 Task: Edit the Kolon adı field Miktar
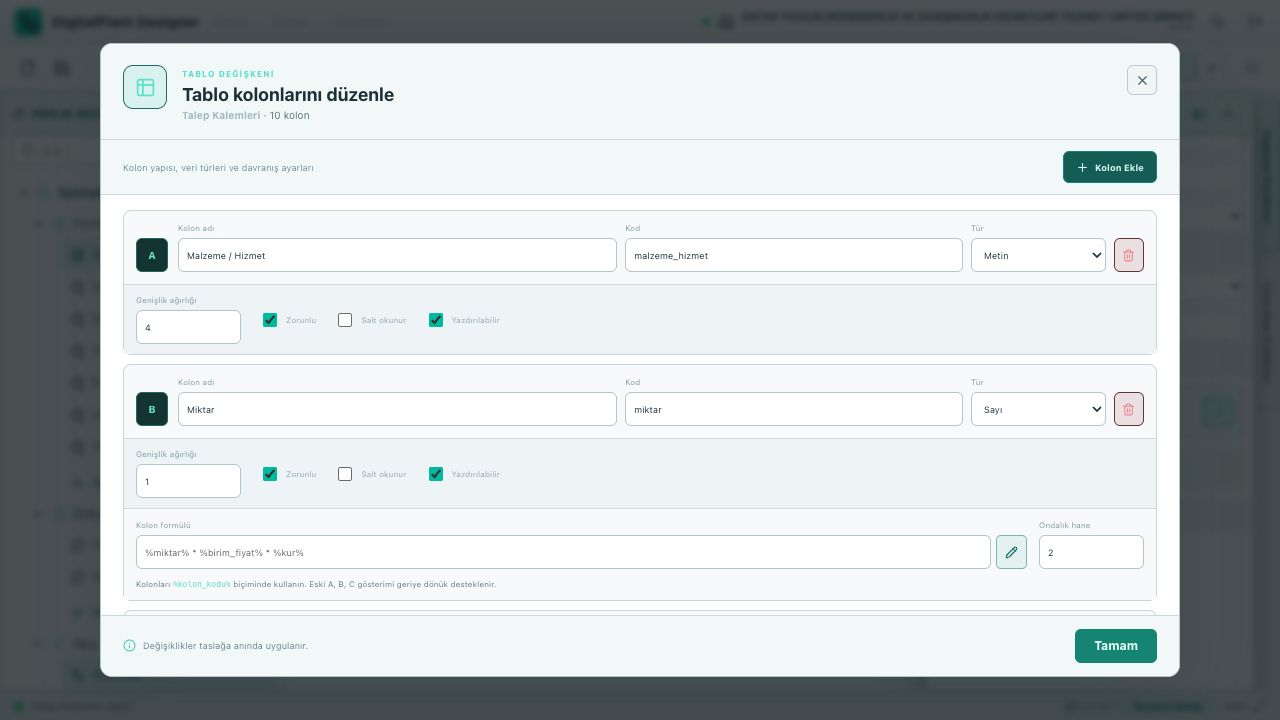click(397, 409)
